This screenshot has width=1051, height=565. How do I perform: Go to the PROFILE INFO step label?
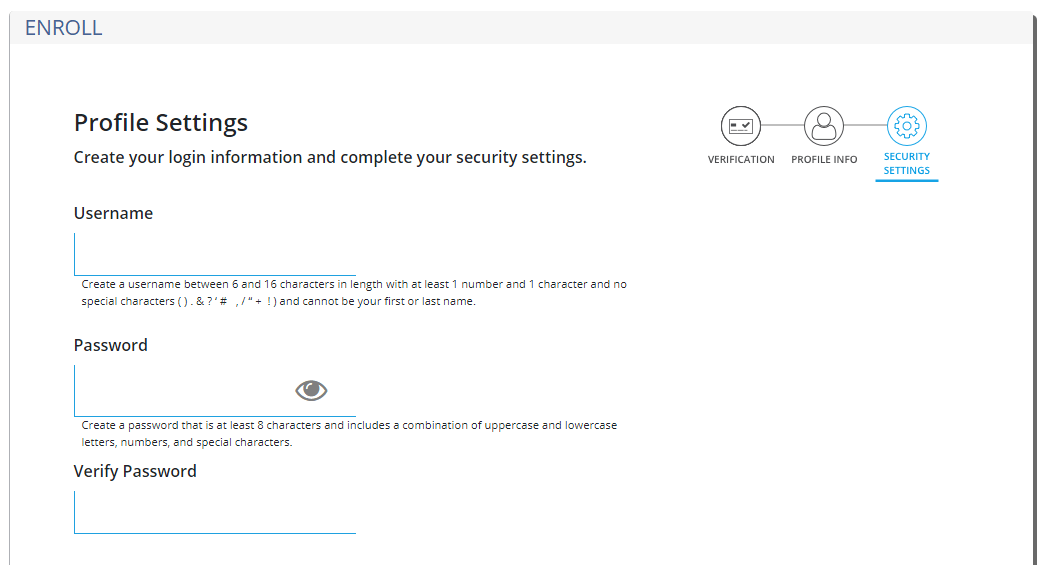click(x=824, y=160)
